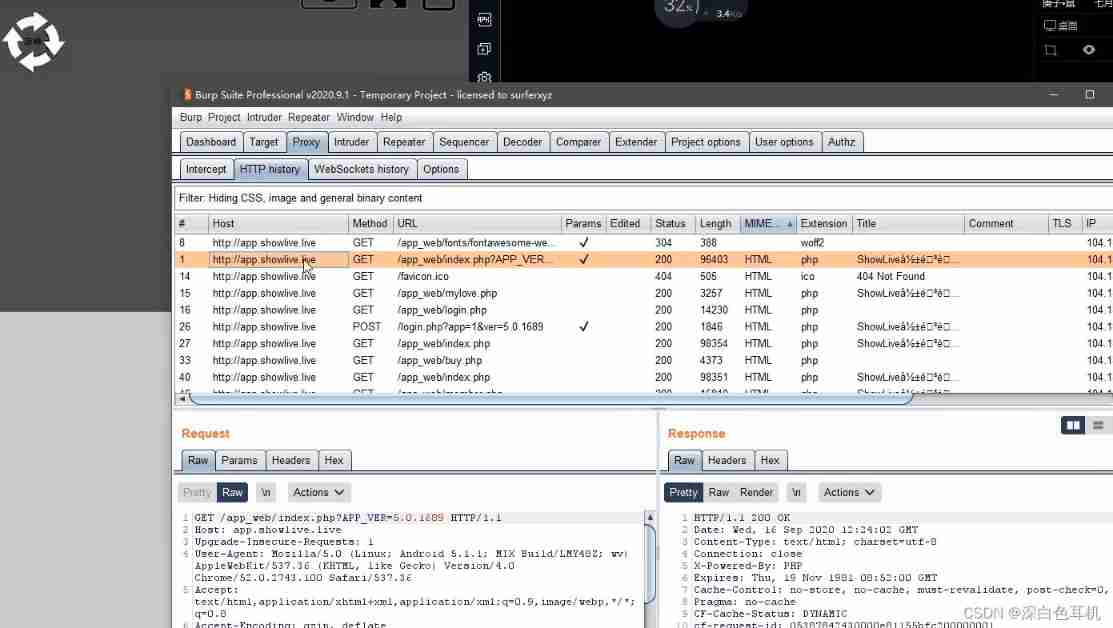Click the Render button in Response
1113x628 pixels.
pos(756,492)
